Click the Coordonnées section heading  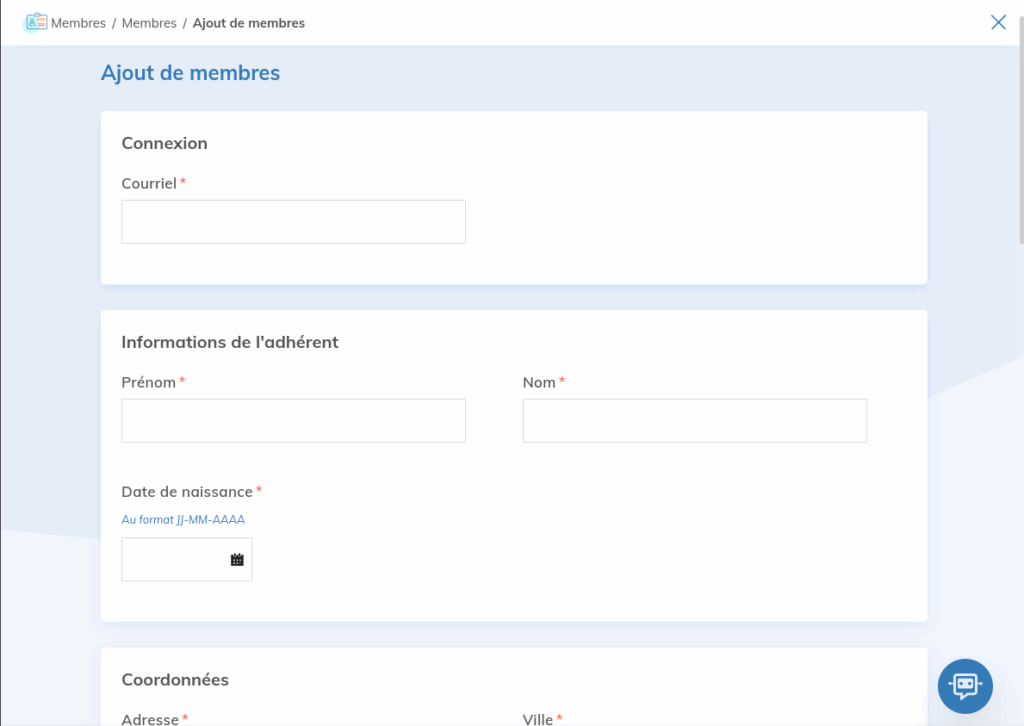pyautogui.click(x=175, y=680)
